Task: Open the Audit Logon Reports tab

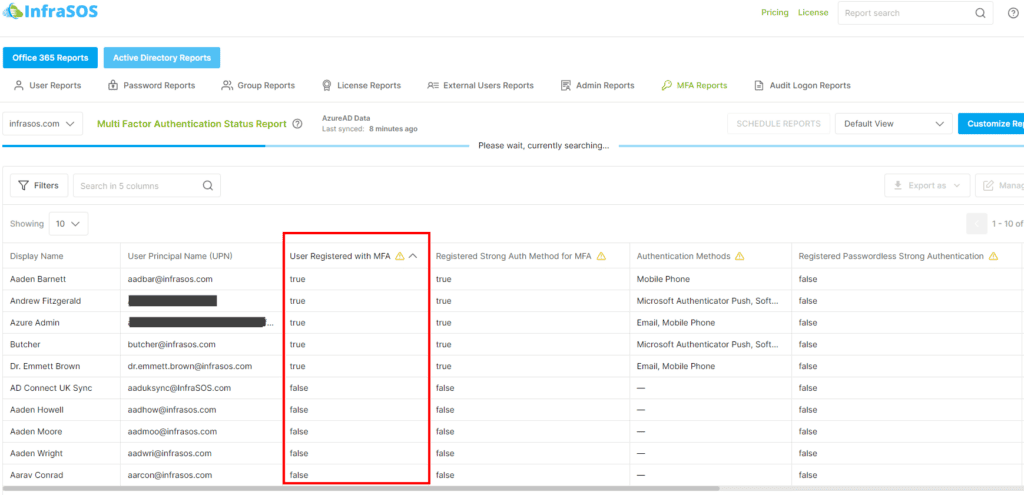Action: coord(803,86)
